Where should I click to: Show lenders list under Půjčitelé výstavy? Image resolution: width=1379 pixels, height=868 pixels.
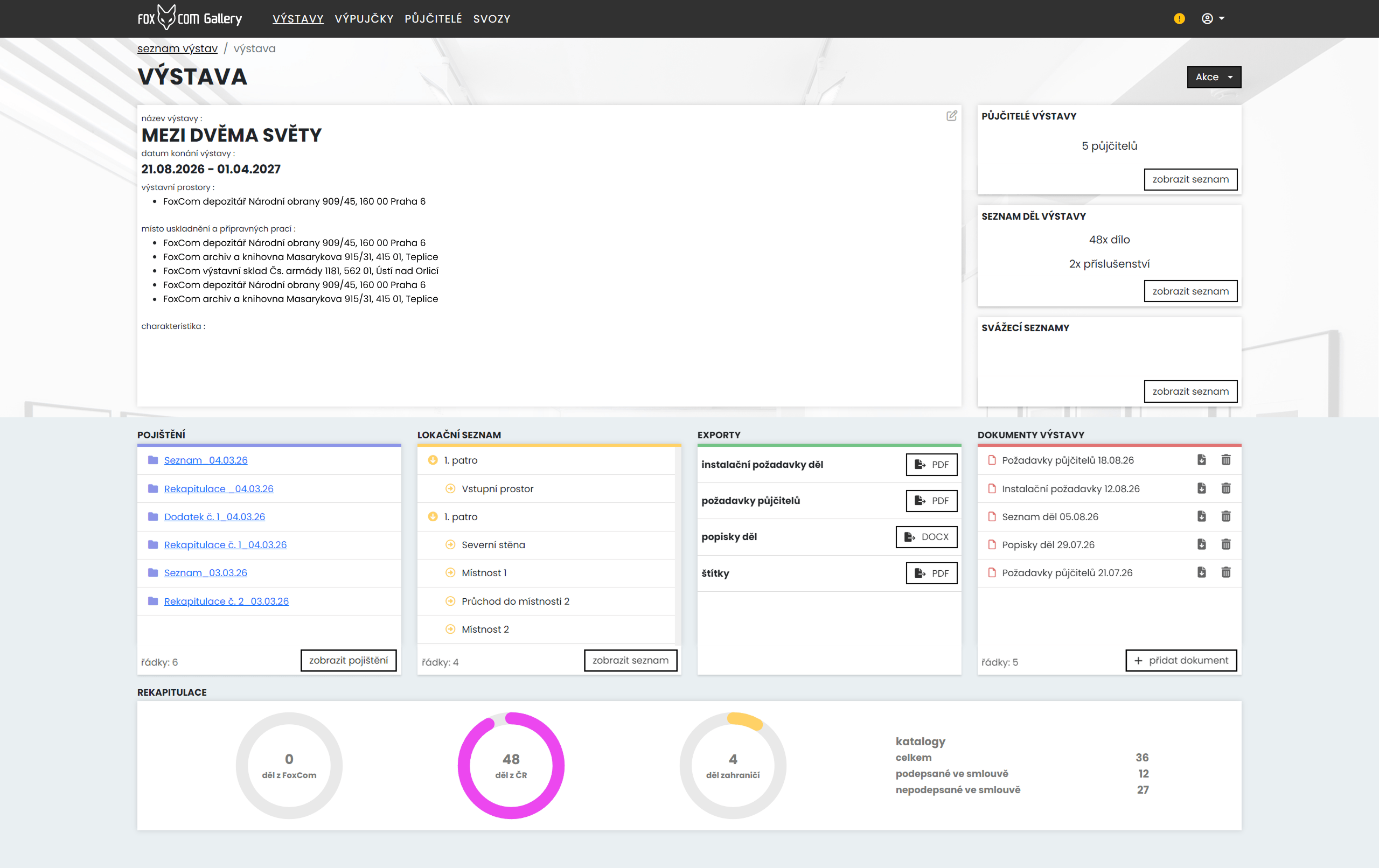pos(1190,179)
